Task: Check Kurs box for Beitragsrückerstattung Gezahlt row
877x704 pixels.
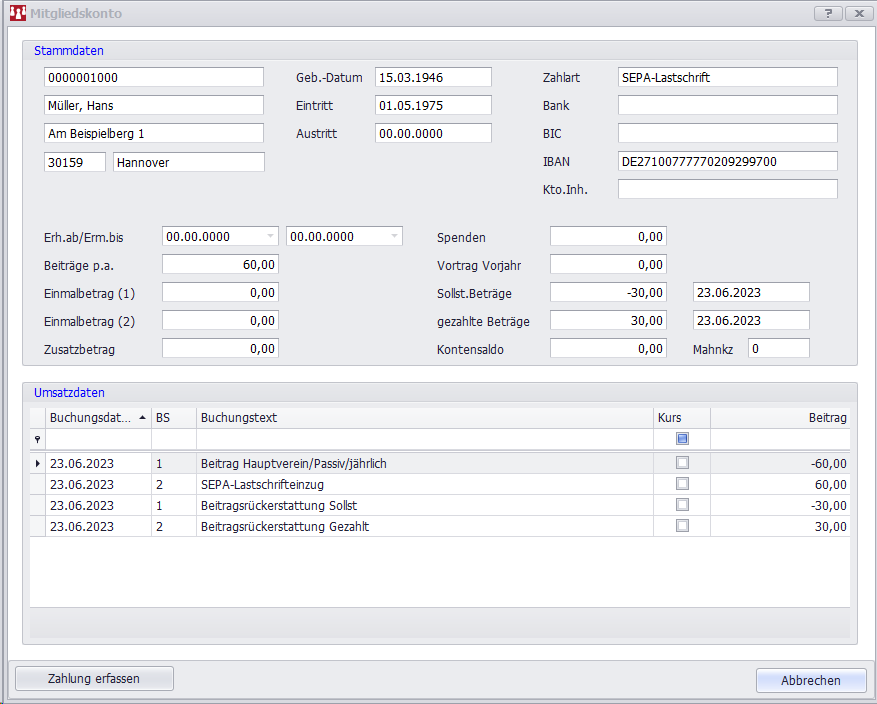Action: click(682, 526)
